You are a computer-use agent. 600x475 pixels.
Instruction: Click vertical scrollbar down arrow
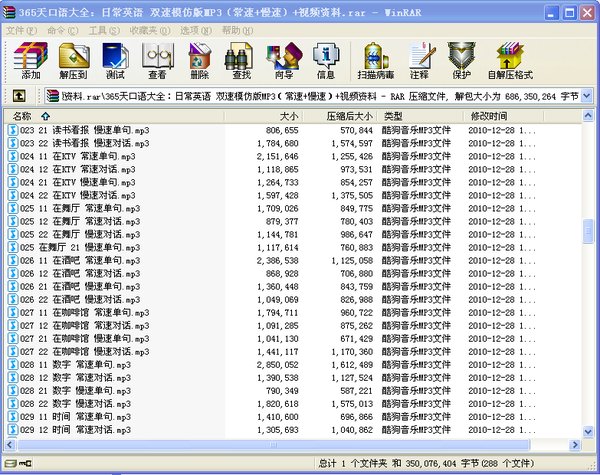pos(588,431)
